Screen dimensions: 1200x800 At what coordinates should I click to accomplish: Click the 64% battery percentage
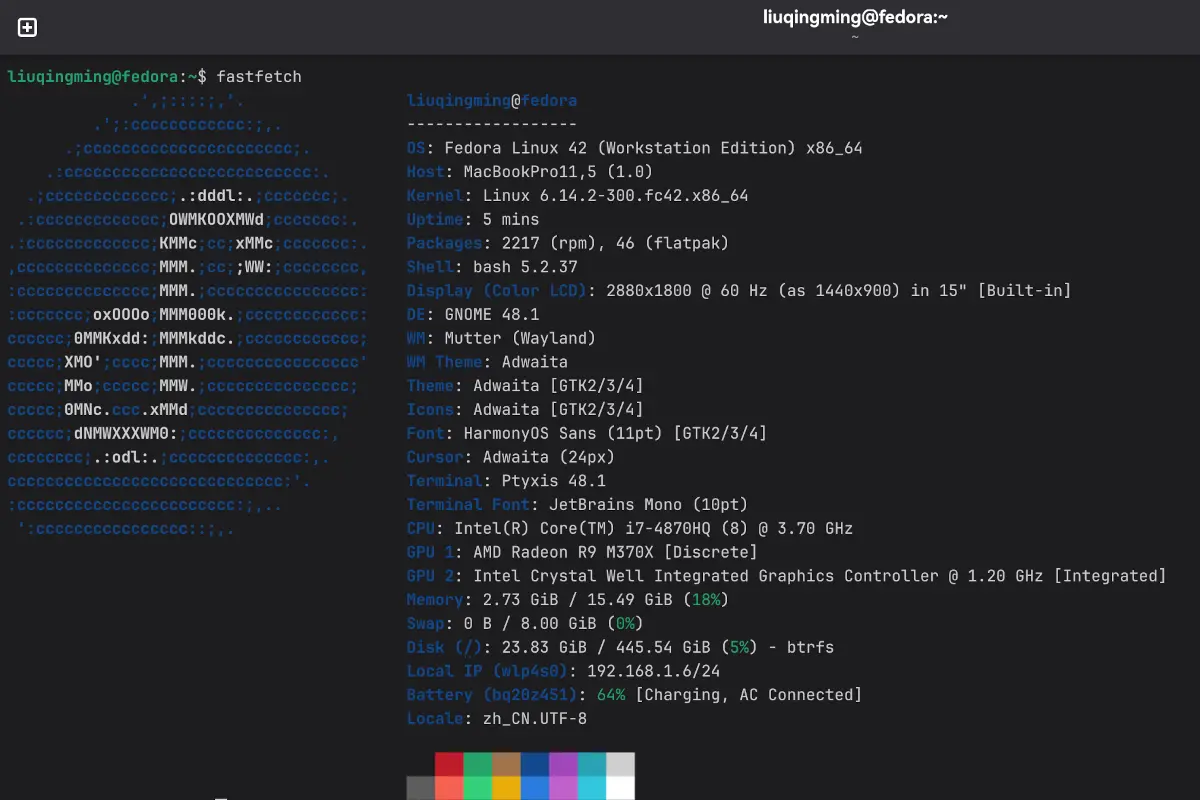point(611,695)
